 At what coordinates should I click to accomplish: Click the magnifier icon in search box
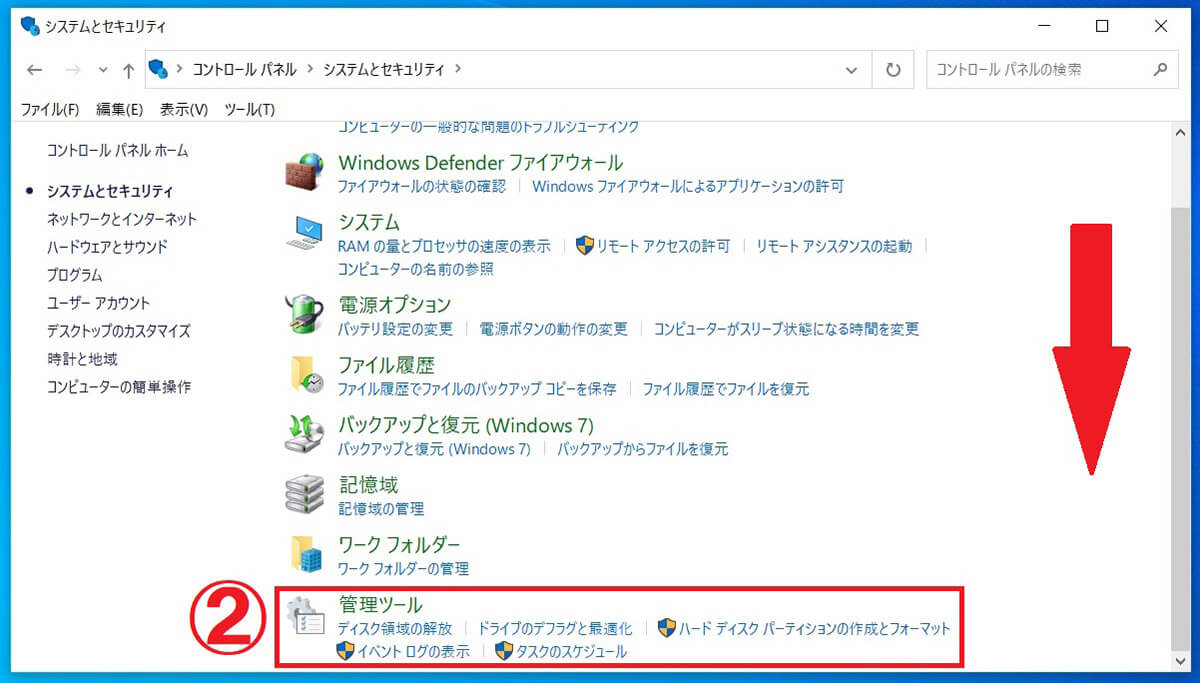[1160, 70]
